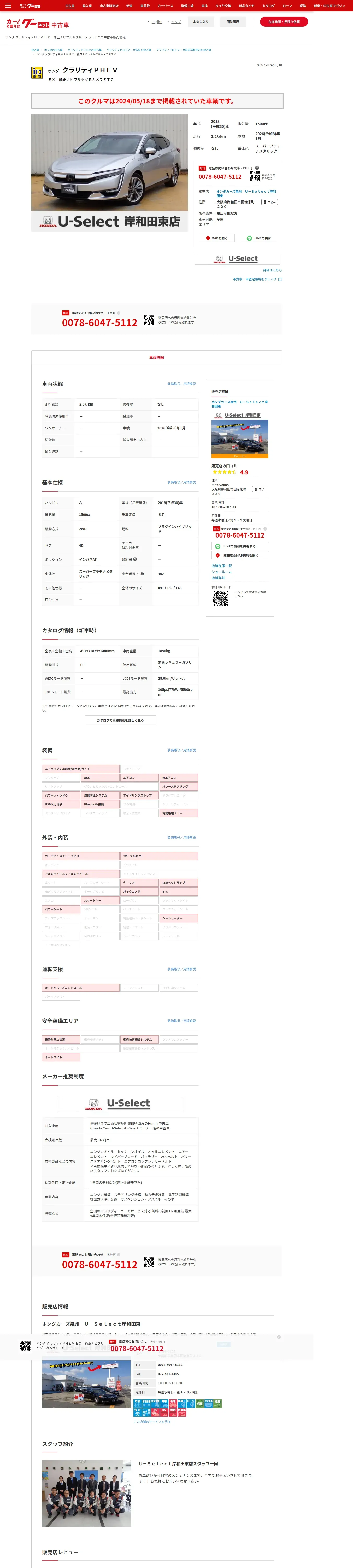Click QR code in lower phone inquiry banner

pyautogui.click(x=149, y=1262)
